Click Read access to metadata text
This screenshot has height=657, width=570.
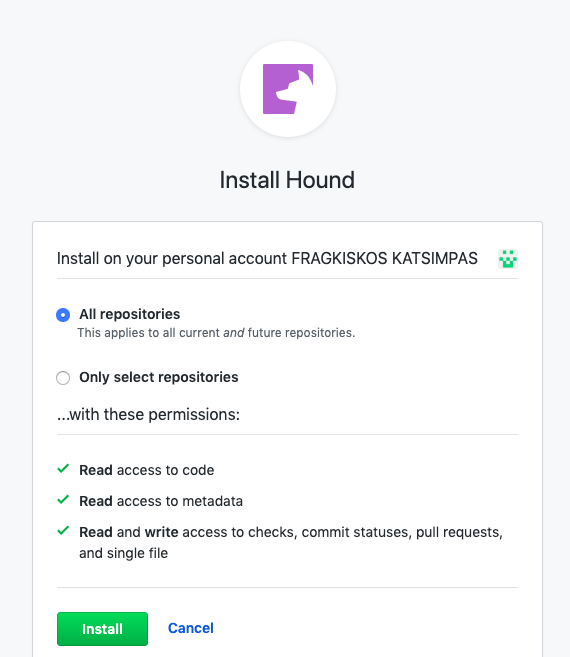pos(161,501)
